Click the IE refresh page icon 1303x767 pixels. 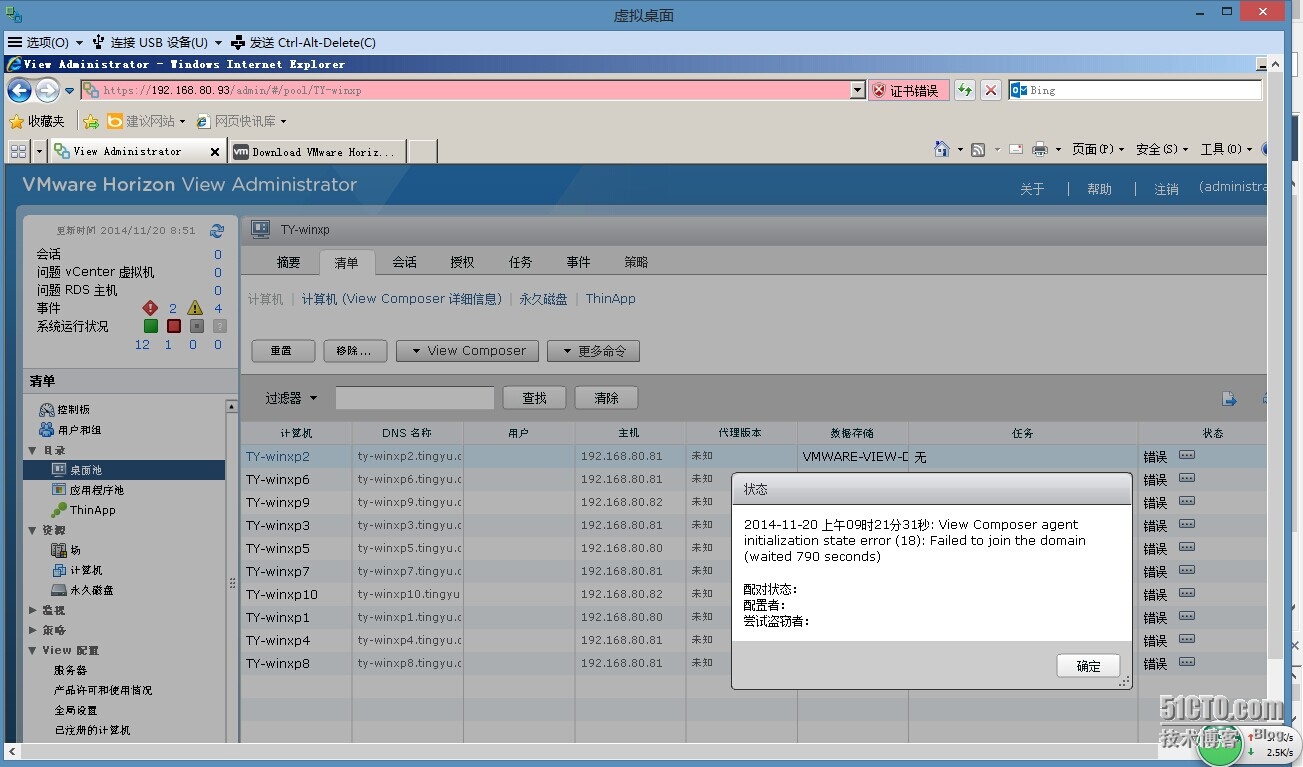(965, 90)
